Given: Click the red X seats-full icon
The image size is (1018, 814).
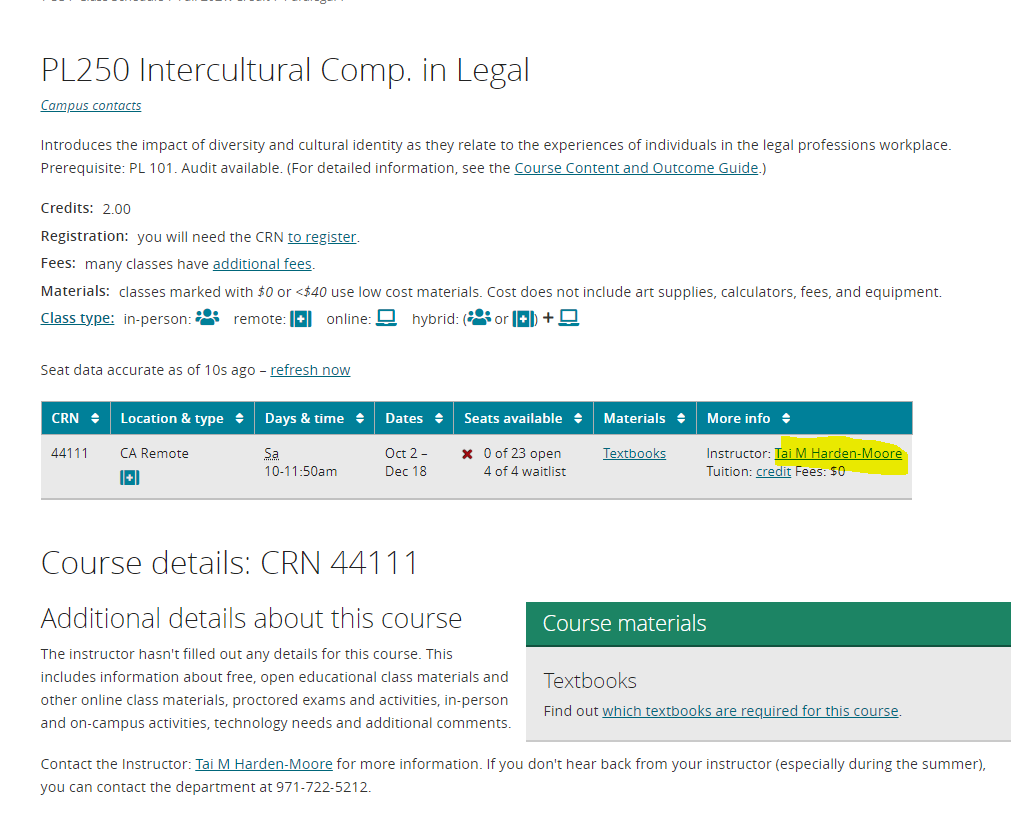Looking at the screenshot, I should tap(467, 454).
